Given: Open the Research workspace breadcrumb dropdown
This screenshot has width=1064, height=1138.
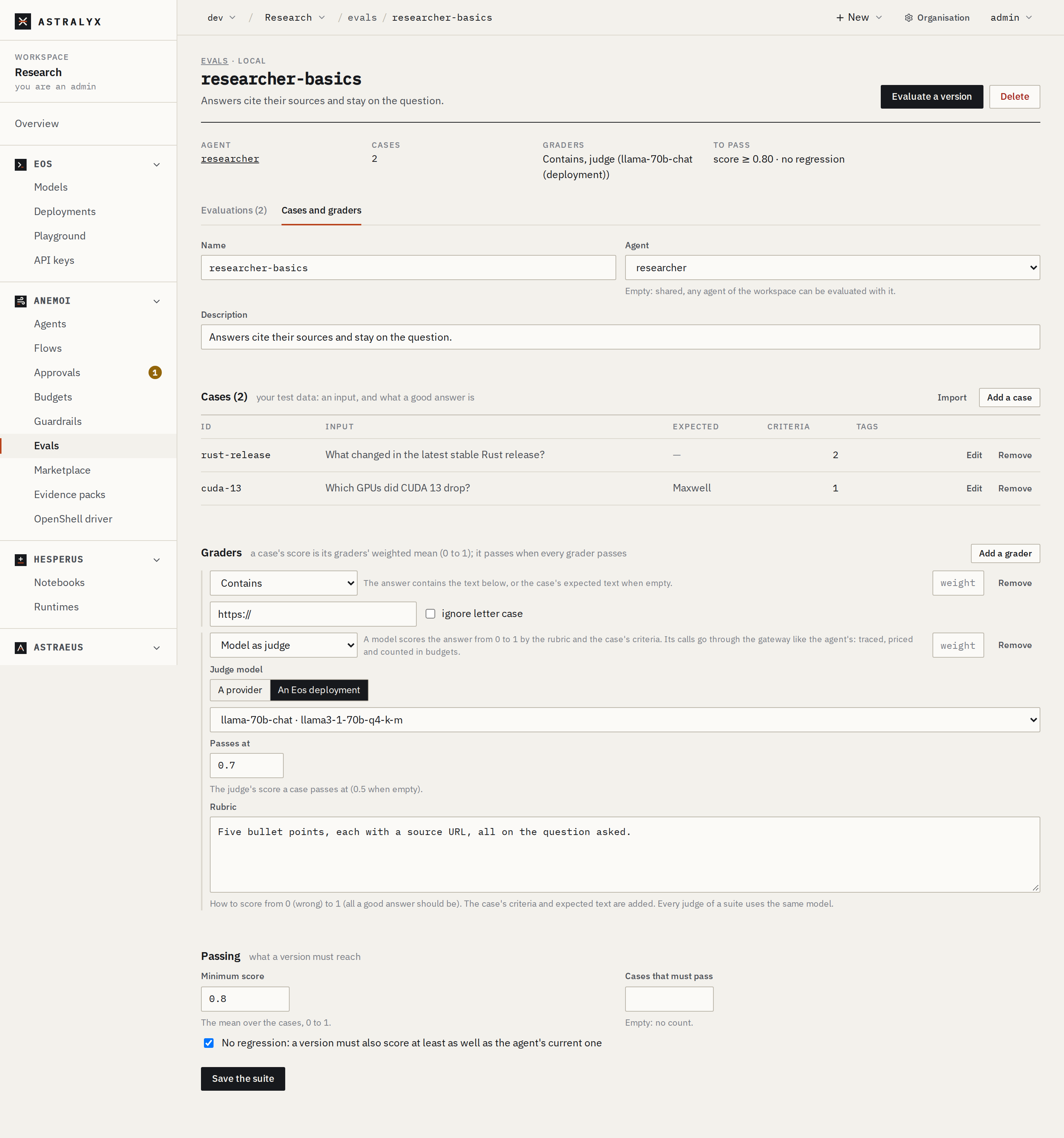Looking at the screenshot, I should point(295,18).
